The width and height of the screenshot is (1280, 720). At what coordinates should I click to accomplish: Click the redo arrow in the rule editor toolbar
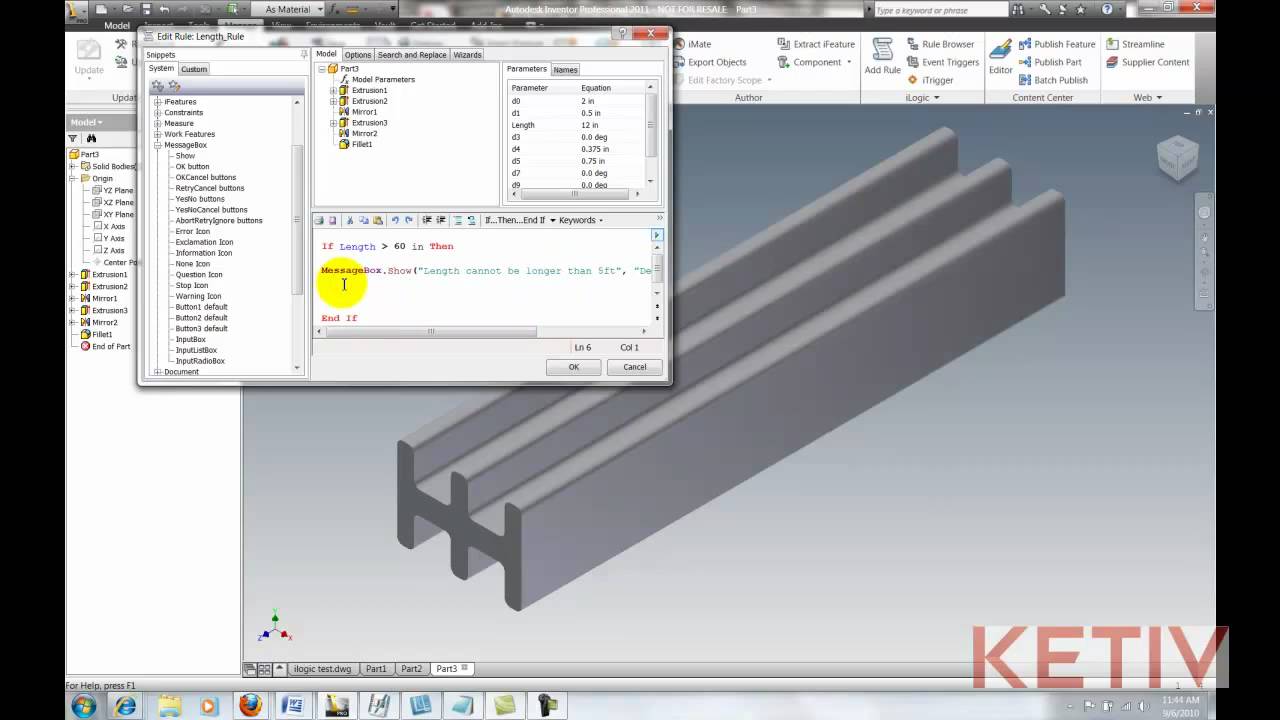click(408, 220)
